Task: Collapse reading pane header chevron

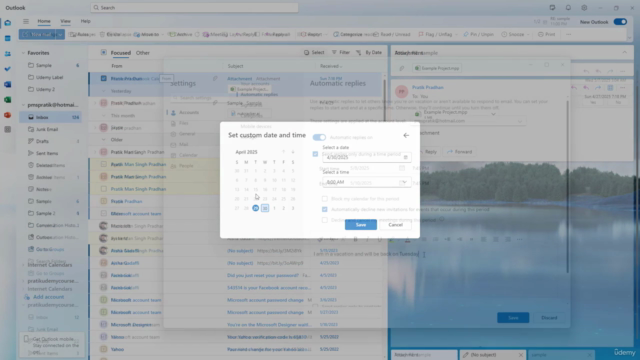Action: coord(624,52)
